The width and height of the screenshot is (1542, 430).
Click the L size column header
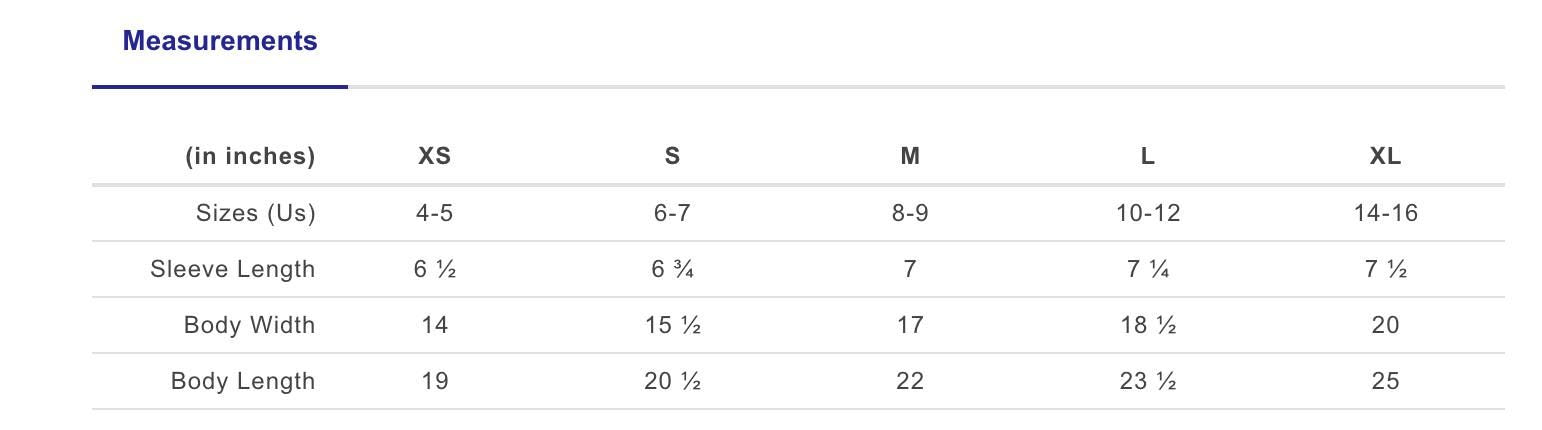click(1147, 156)
